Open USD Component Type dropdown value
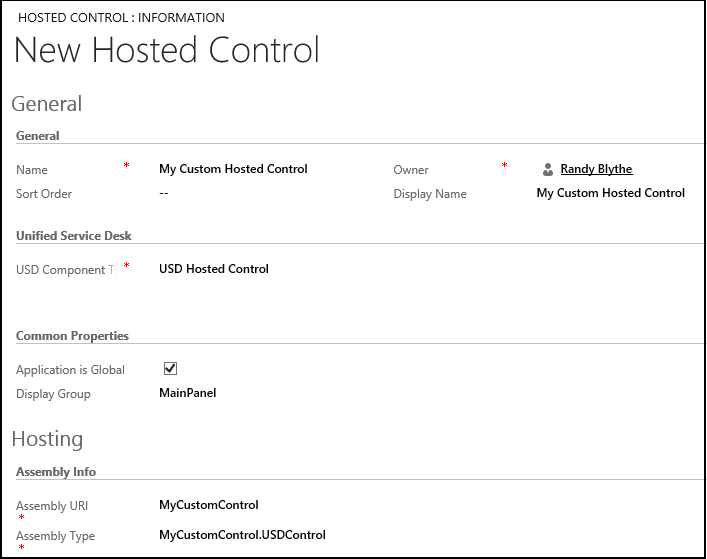The height and width of the screenshot is (559, 707). click(214, 269)
